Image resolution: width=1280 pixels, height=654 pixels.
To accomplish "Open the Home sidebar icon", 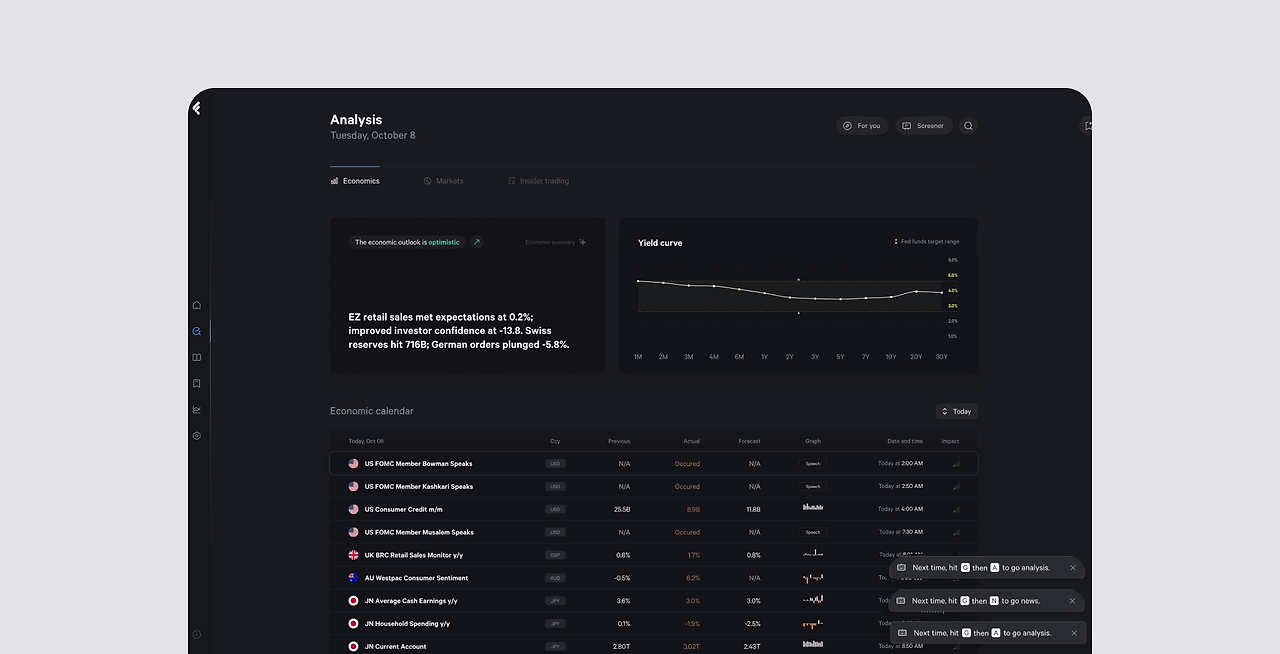I will (x=197, y=305).
